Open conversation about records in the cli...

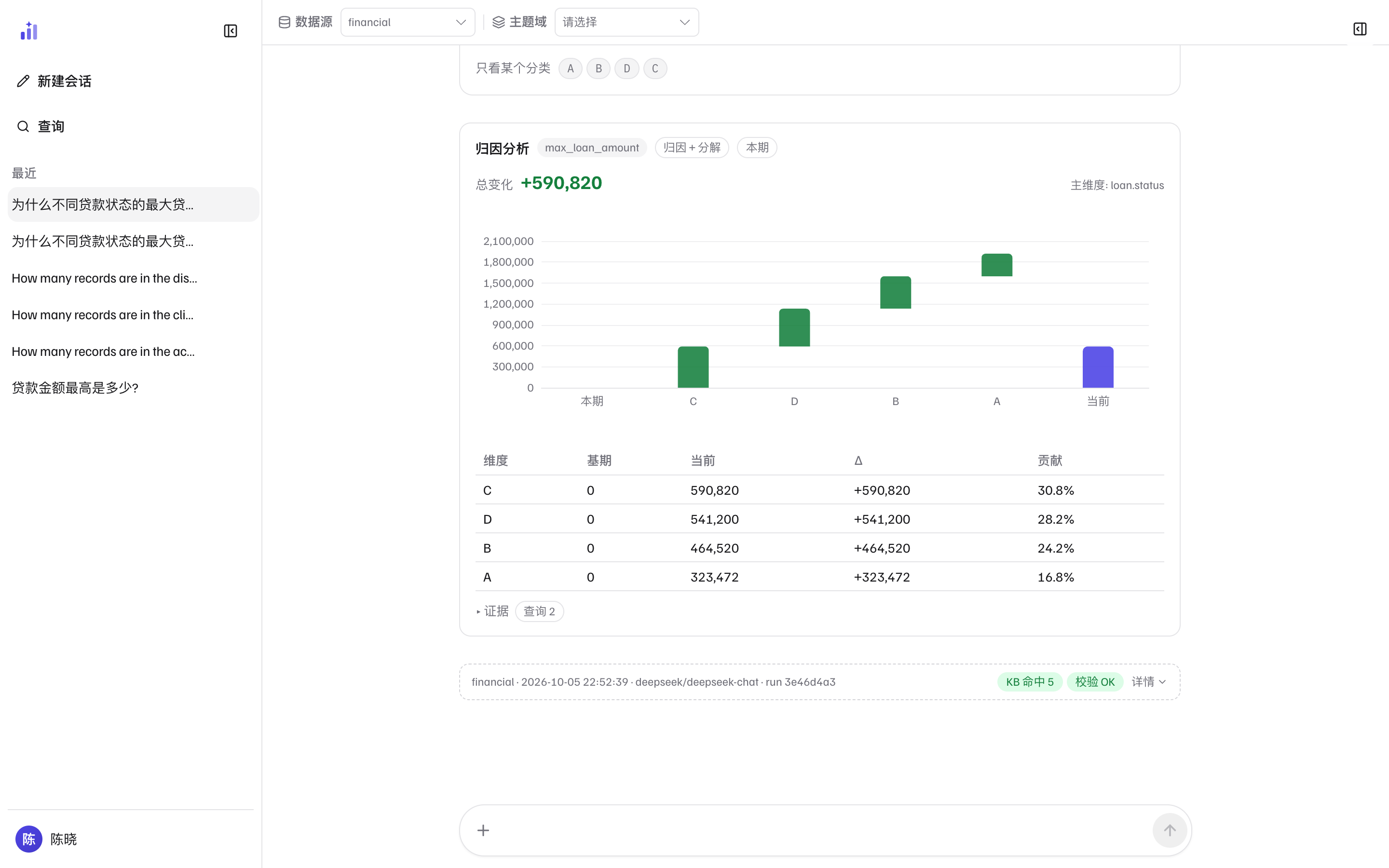pos(133,314)
